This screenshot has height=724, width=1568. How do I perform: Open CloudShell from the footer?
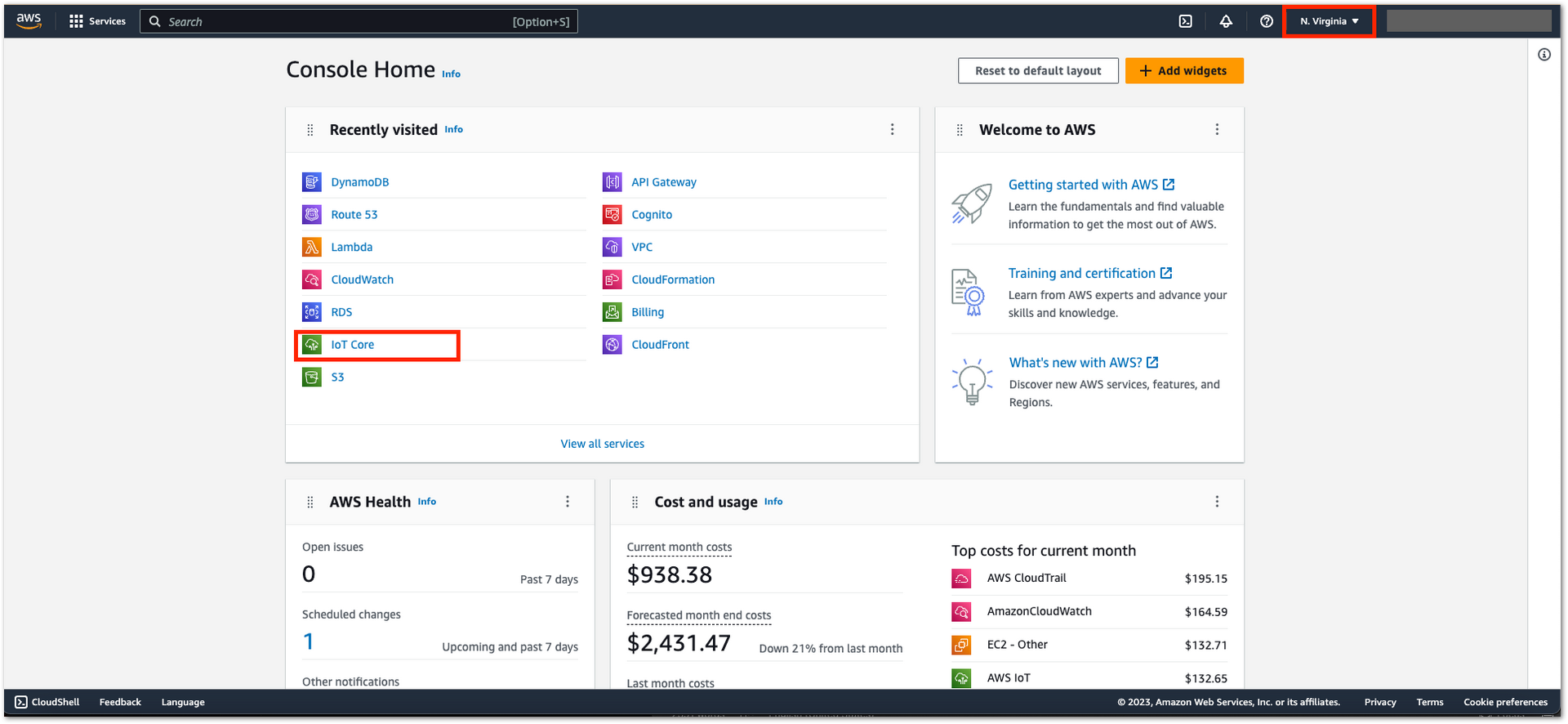tap(47, 702)
